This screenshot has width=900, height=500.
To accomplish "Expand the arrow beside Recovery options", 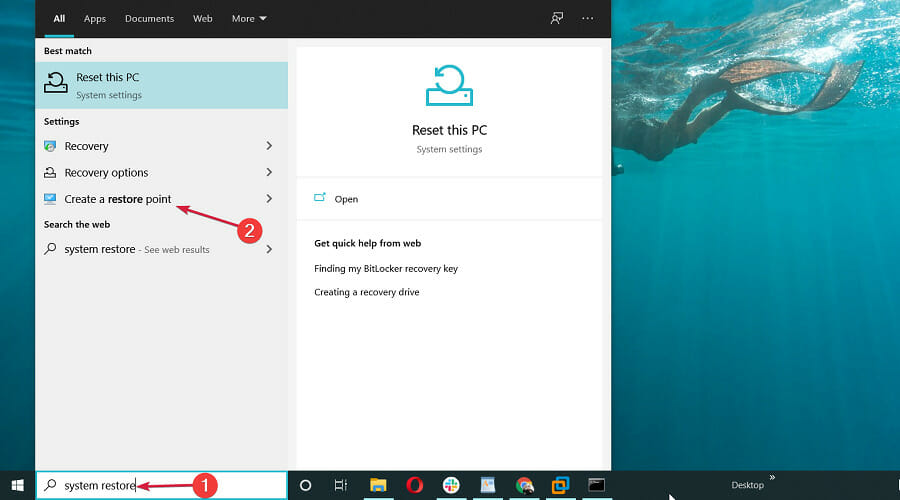I will 269,173.
